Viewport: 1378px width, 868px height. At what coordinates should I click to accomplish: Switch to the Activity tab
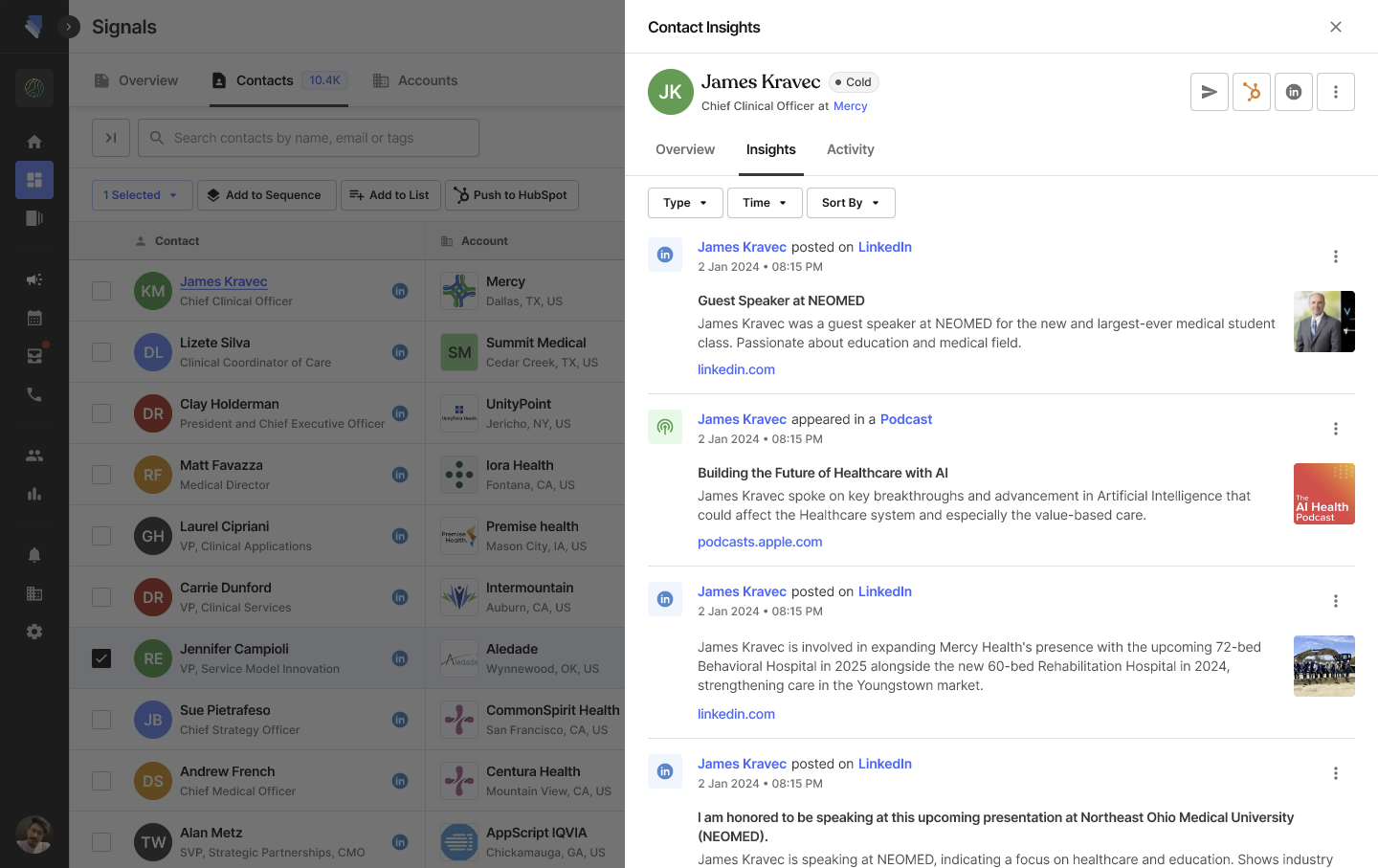(x=850, y=149)
